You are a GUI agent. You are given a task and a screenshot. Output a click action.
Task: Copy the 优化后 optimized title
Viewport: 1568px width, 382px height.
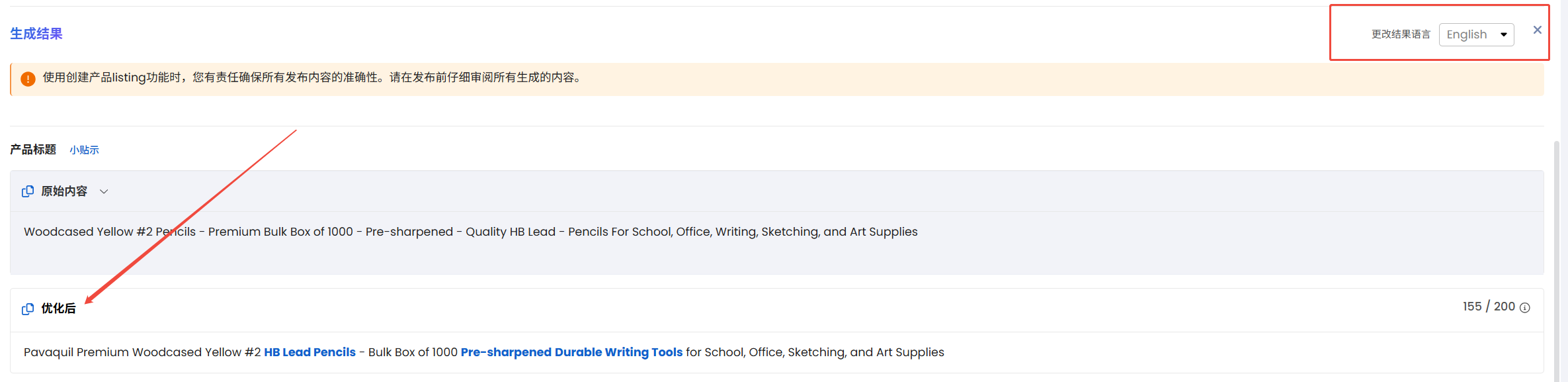pos(28,309)
